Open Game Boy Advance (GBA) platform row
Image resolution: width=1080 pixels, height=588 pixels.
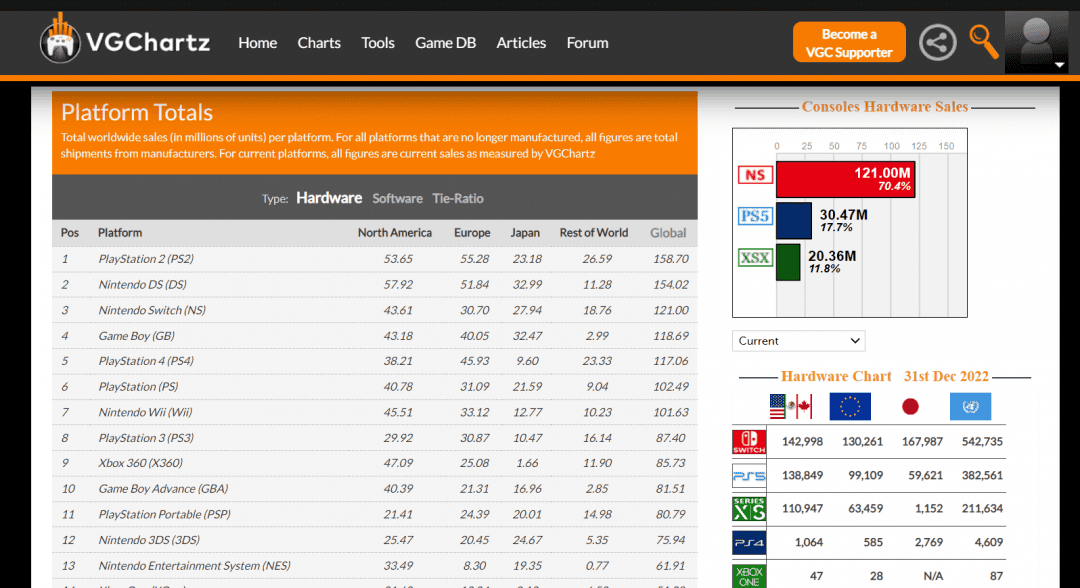pos(375,489)
